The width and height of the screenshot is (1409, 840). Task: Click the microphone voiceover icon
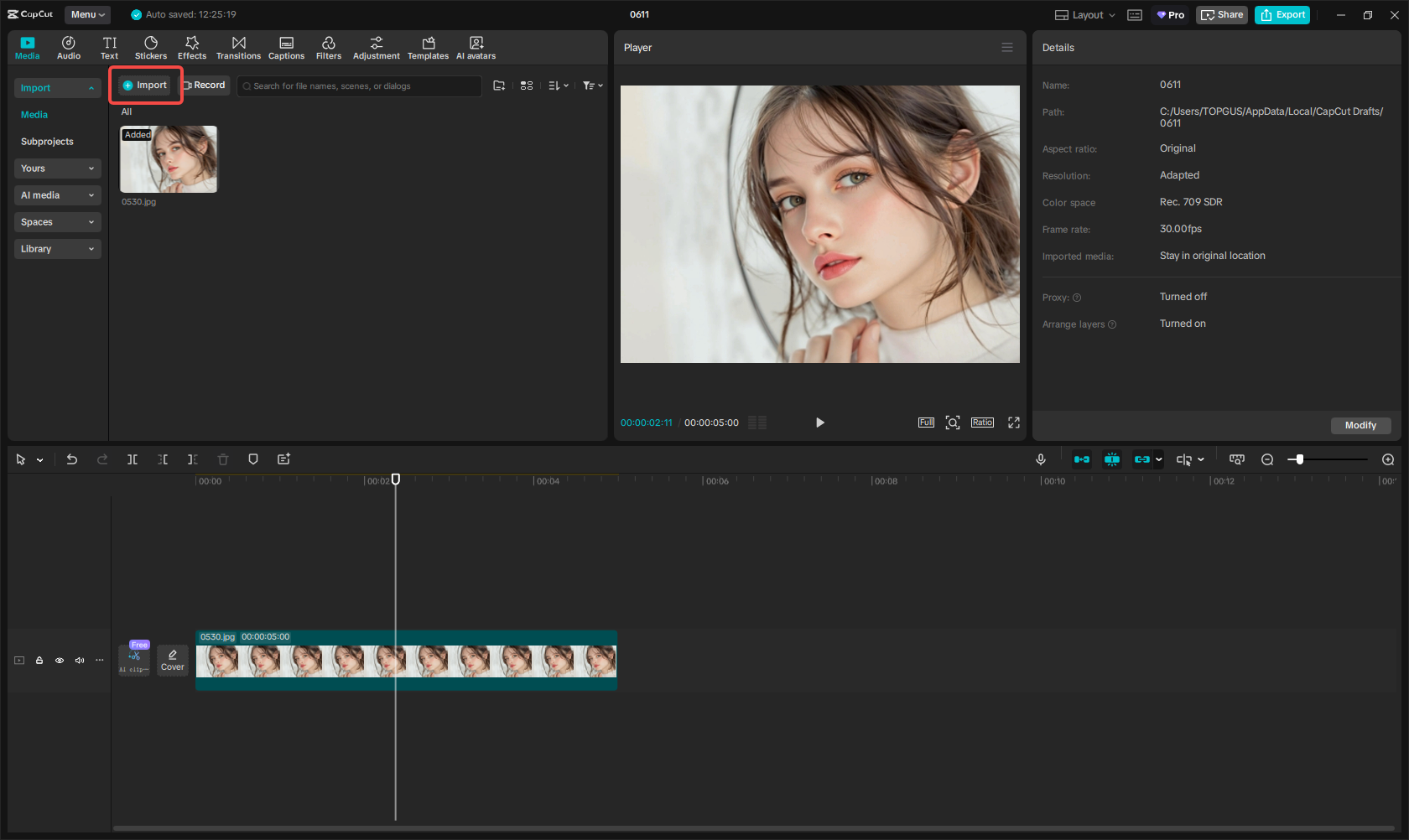1040,459
